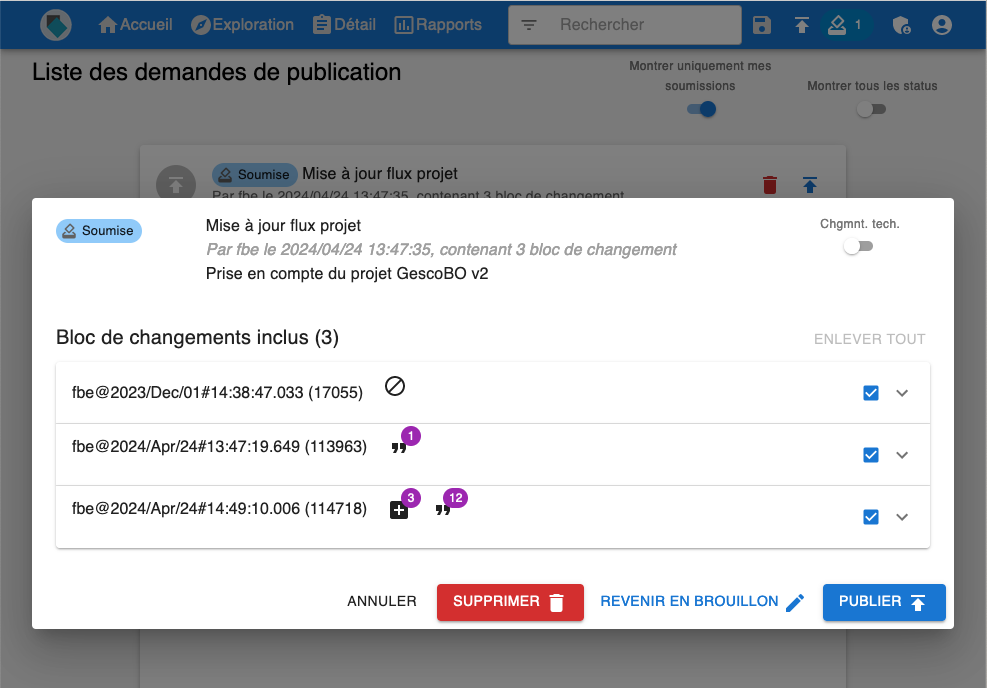Click the upload publish icon in top bar
The height and width of the screenshot is (688, 987).
[x=802, y=25]
